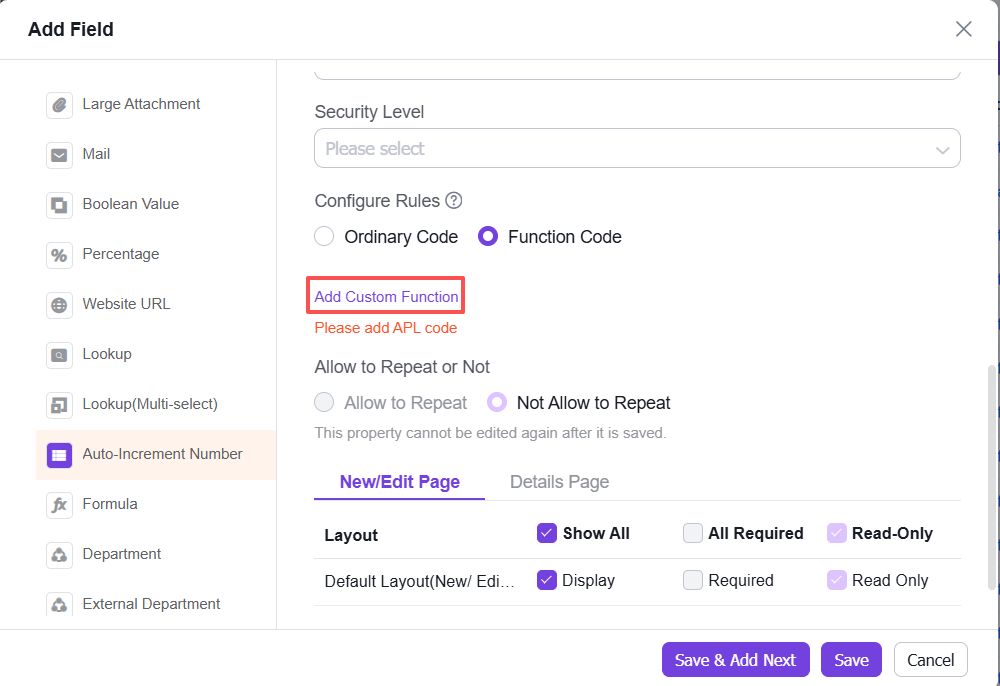Select the Ordinary Code radio button
Viewport: 1000px width, 686px height.
324,237
